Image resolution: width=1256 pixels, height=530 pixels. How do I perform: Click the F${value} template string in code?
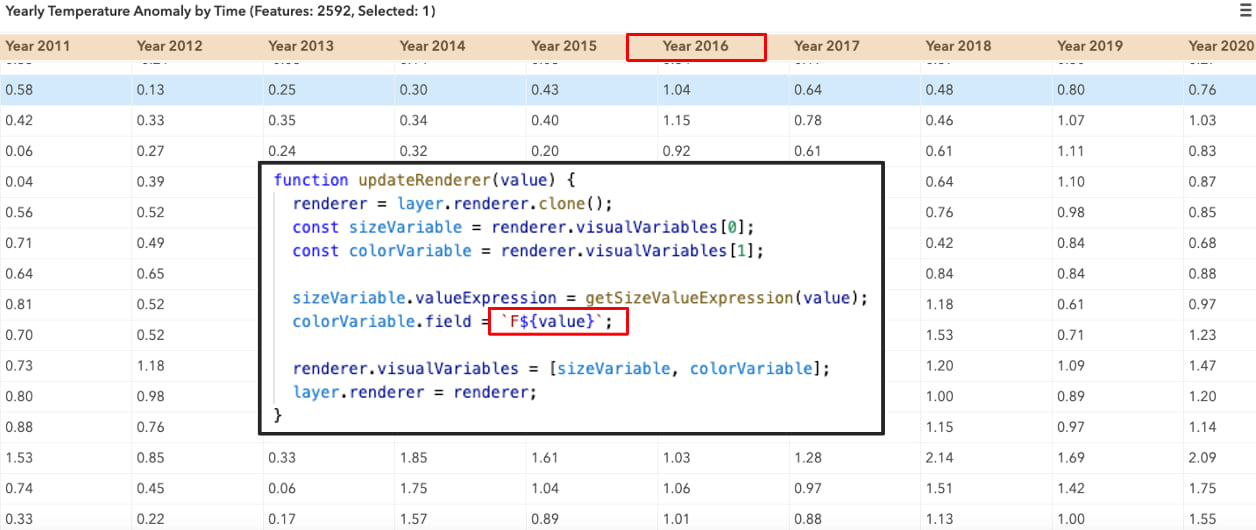pos(565,321)
